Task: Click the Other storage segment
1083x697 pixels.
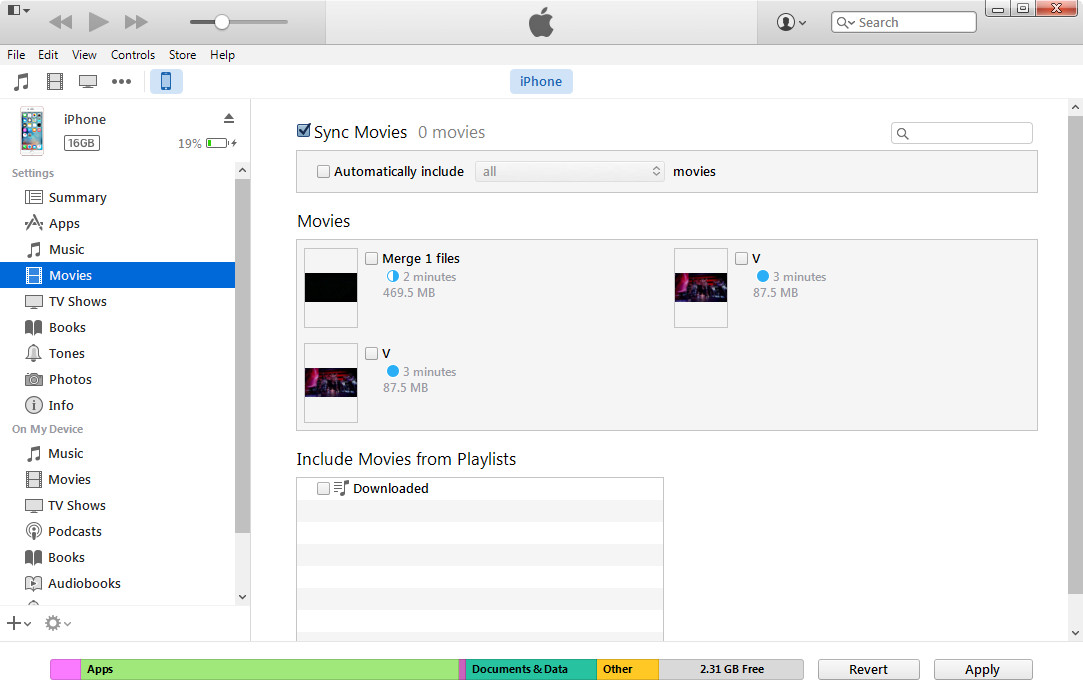Action: (x=627, y=669)
